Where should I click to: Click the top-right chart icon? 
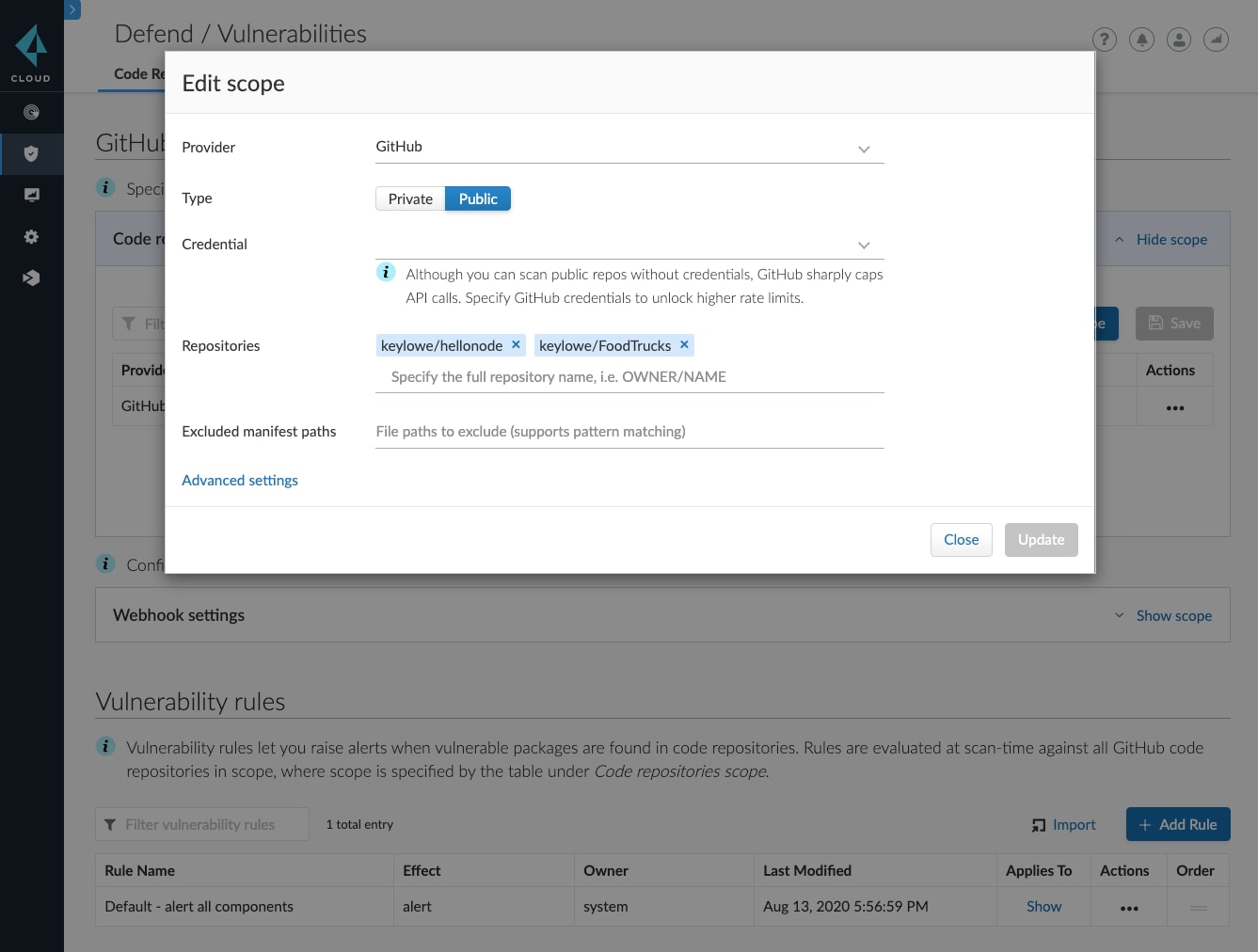click(x=1217, y=40)
